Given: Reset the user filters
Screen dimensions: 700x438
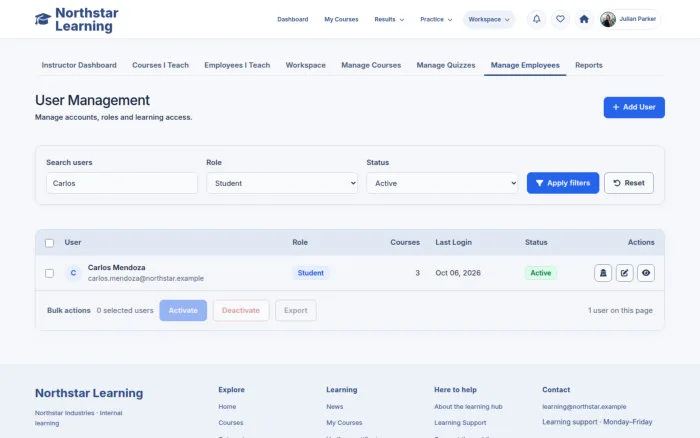Looking at the screenshot, I should [x=629, y=183].
